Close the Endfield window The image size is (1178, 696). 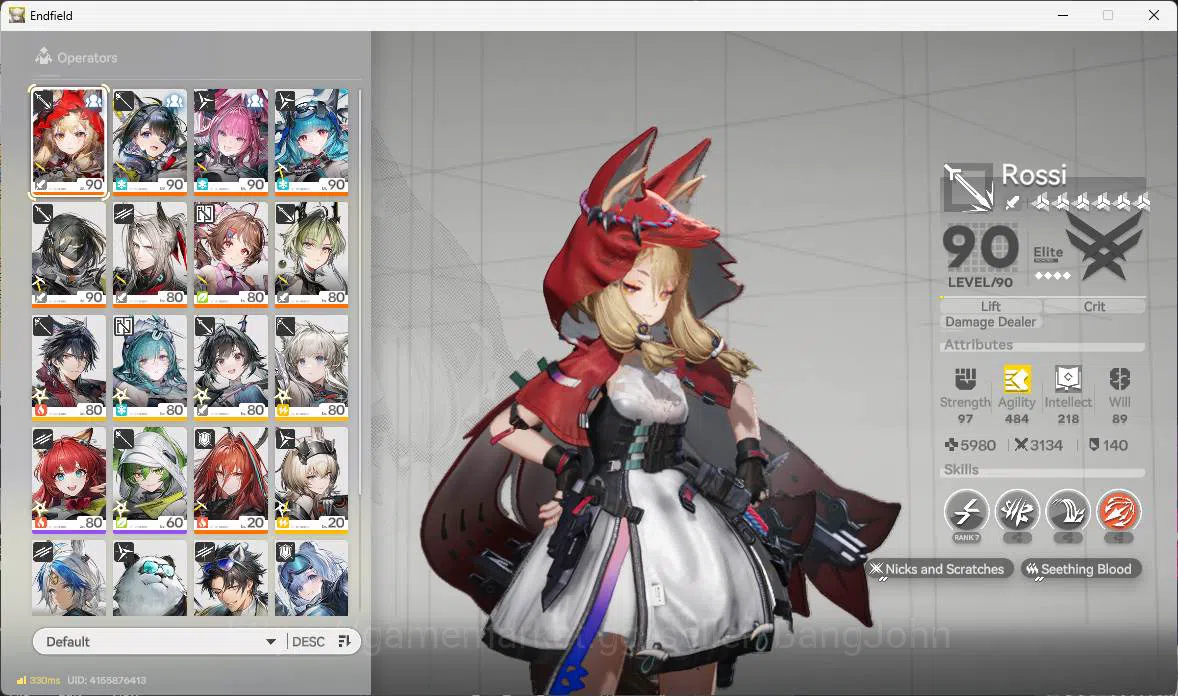tap(1154, 15)
